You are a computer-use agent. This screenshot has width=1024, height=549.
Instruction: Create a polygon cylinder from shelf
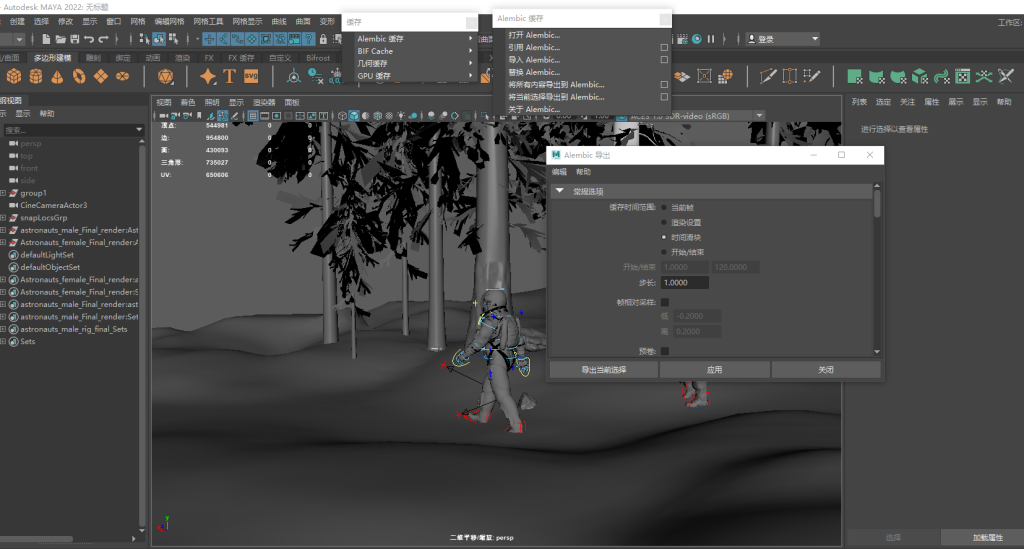(x=36, y=76)
